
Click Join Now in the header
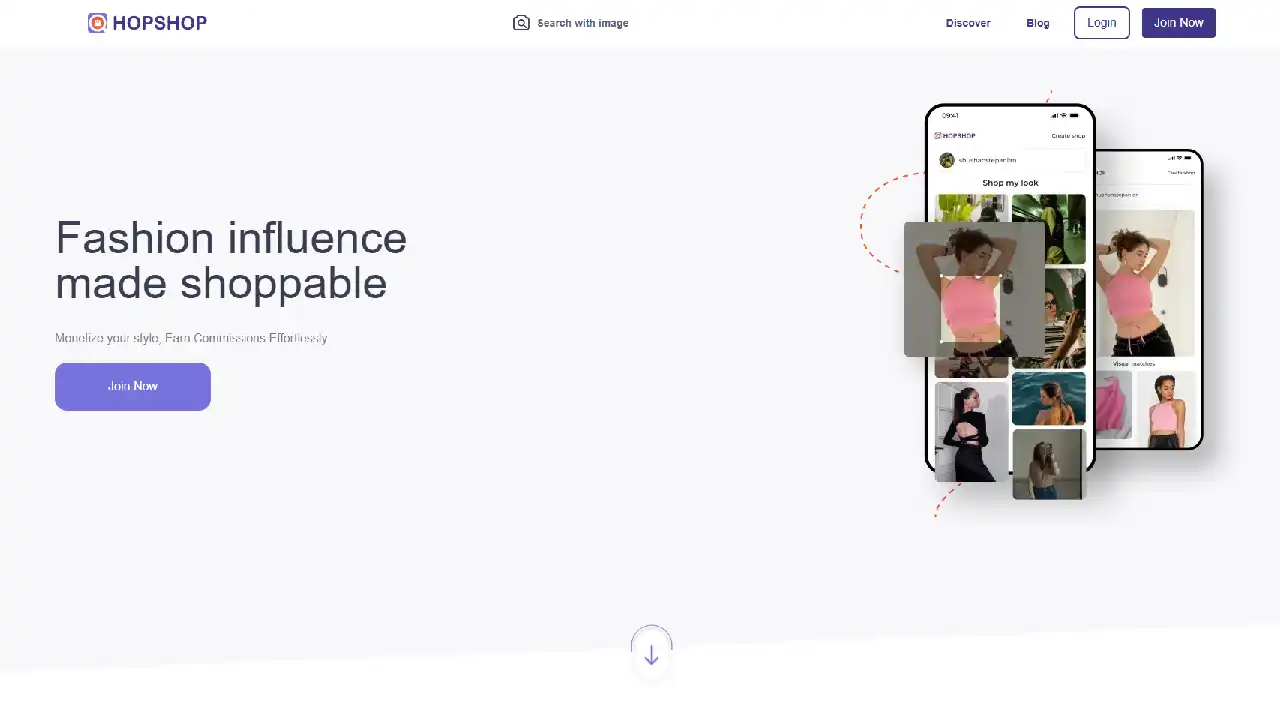click(x=1179, y=23)
